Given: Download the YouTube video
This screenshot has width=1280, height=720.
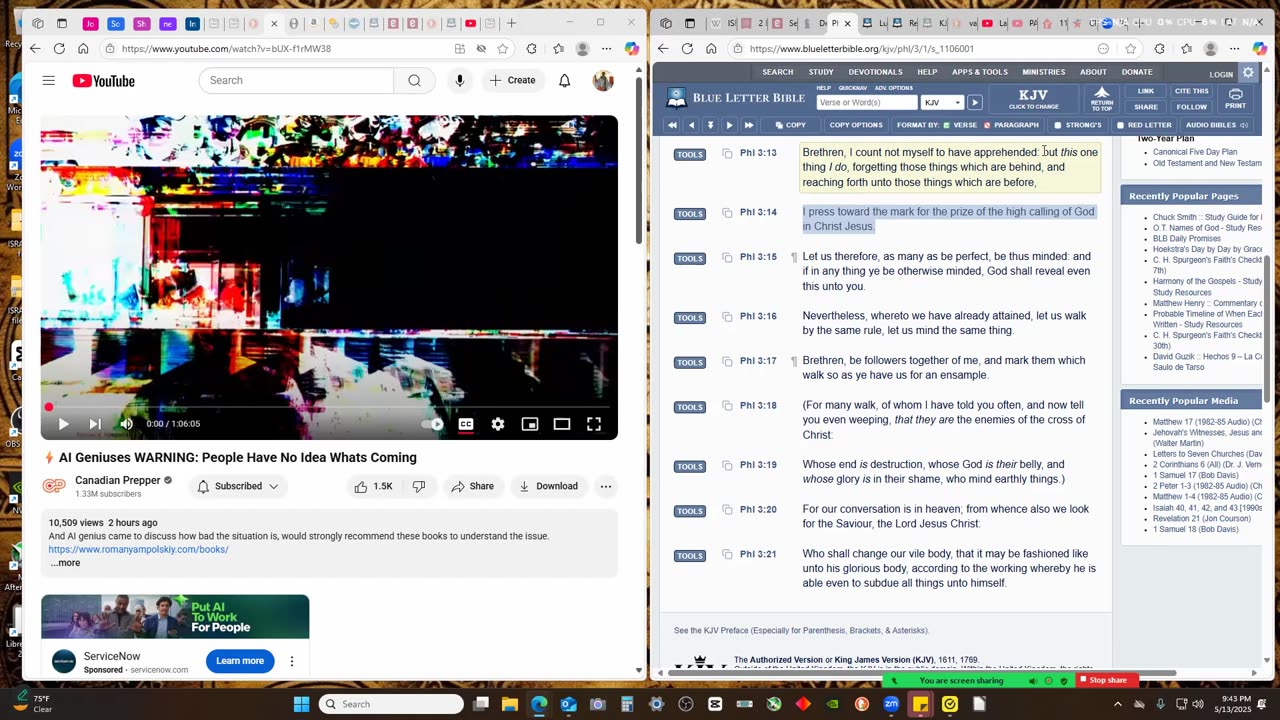Looking at the screenshot, I should (x=548, y=486).
